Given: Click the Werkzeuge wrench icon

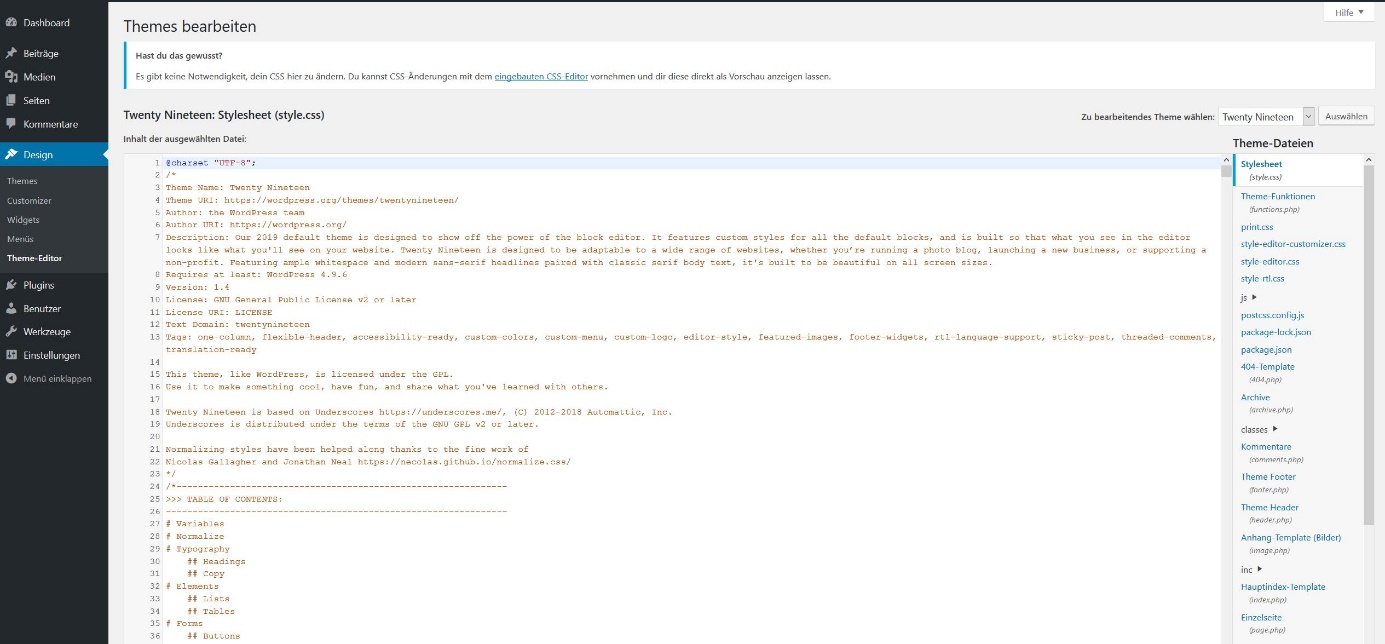Looking at the screenshot, I should (x=11, y=332).
